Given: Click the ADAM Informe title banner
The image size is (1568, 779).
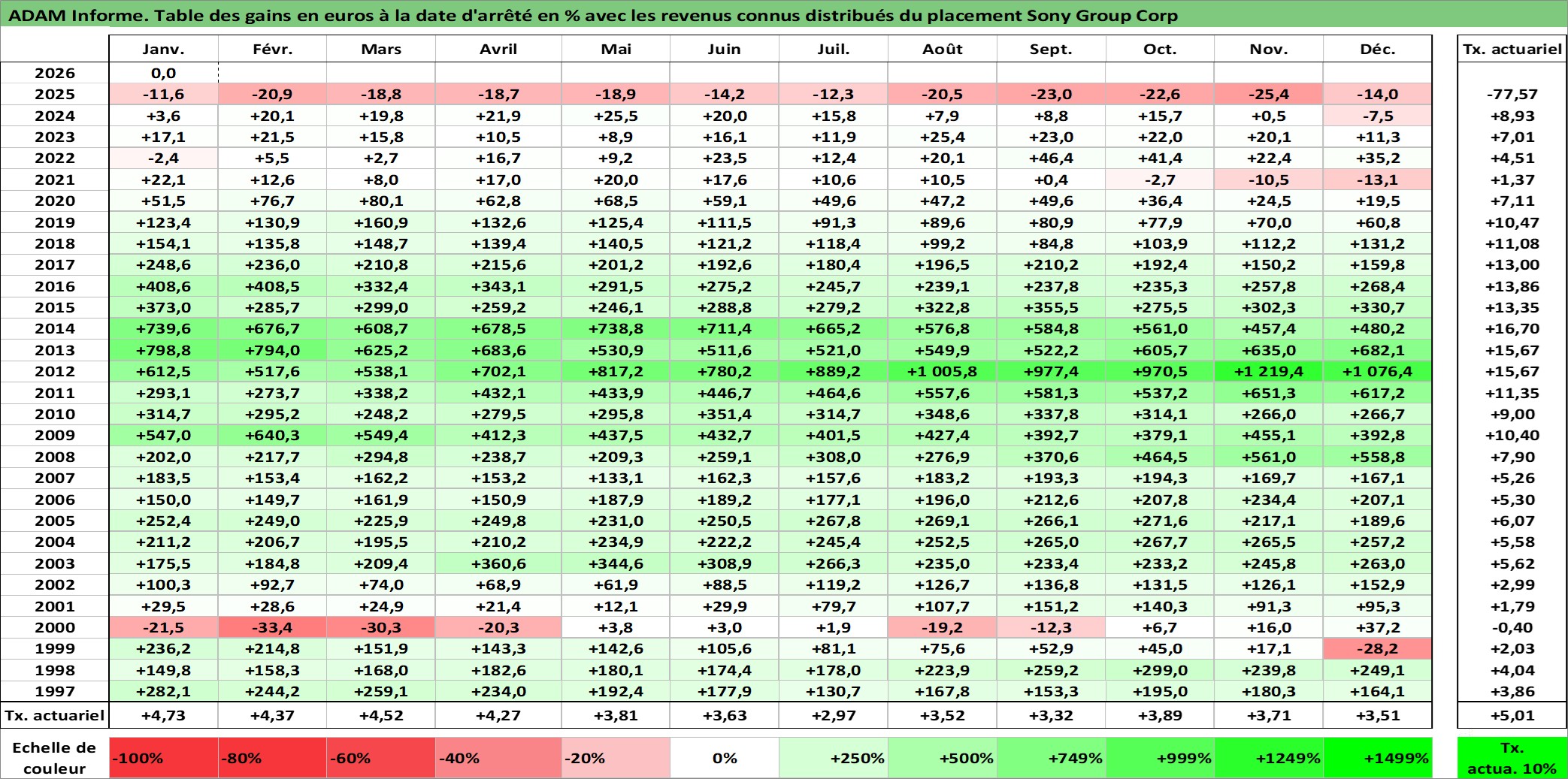Looking at the screenshot, I should pos(784,15).
